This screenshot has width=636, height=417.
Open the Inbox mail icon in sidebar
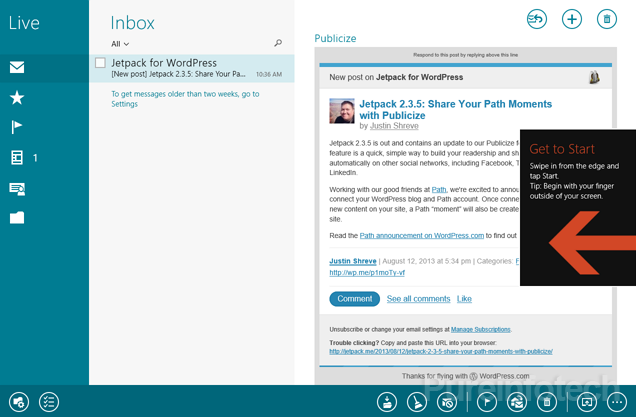point(17,68)
